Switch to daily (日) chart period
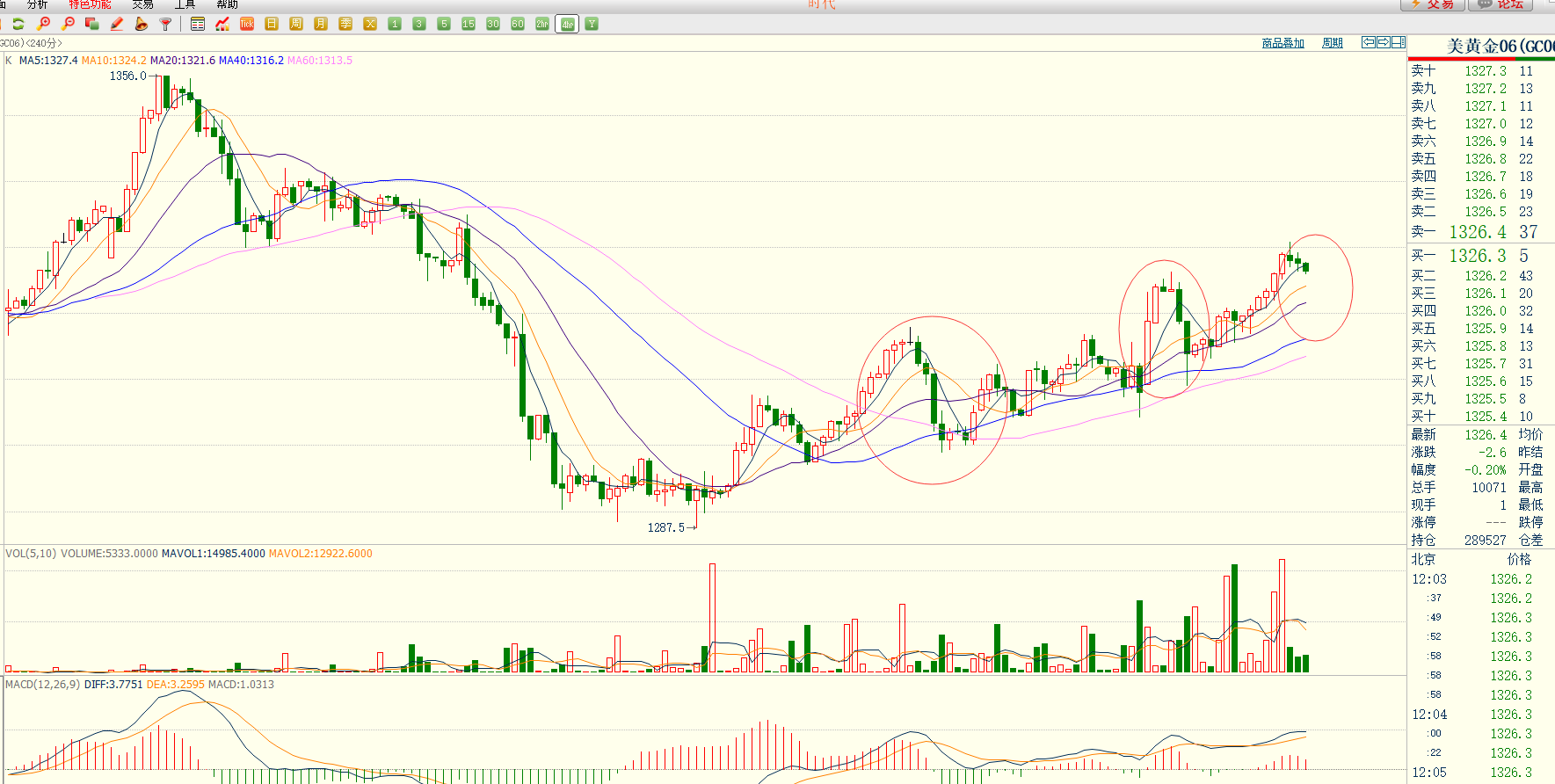This screenshot has width=1555, height=784. 272,24
